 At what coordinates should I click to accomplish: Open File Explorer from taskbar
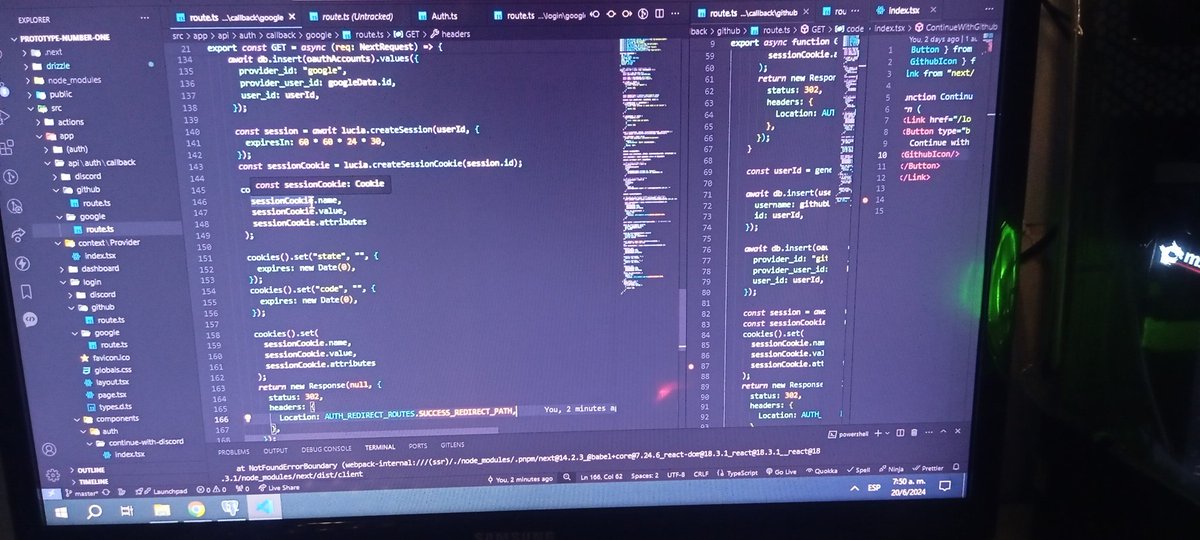[x=162, y=510]
